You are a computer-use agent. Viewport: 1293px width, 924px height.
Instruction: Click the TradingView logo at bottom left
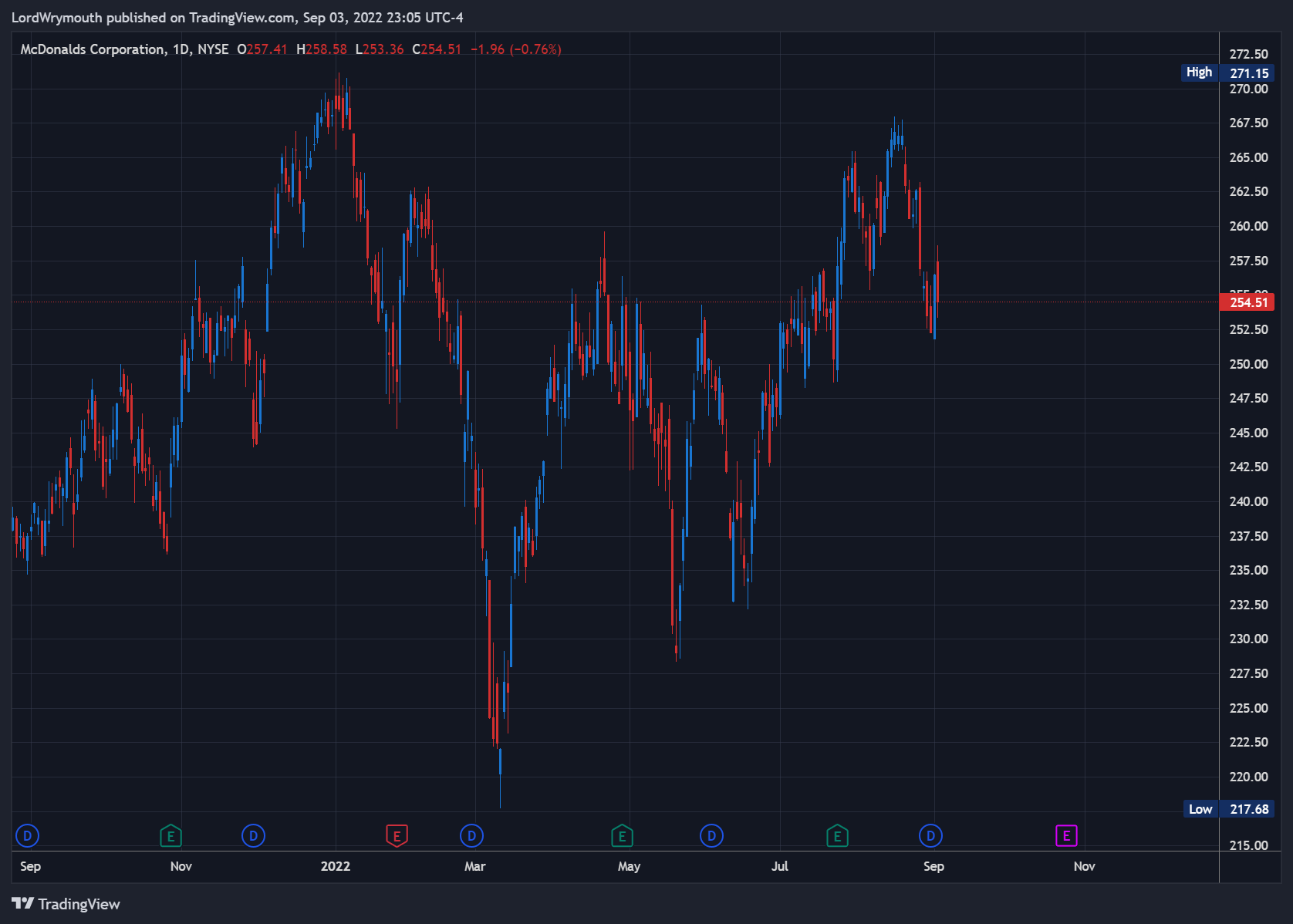(x=66, y=904)
